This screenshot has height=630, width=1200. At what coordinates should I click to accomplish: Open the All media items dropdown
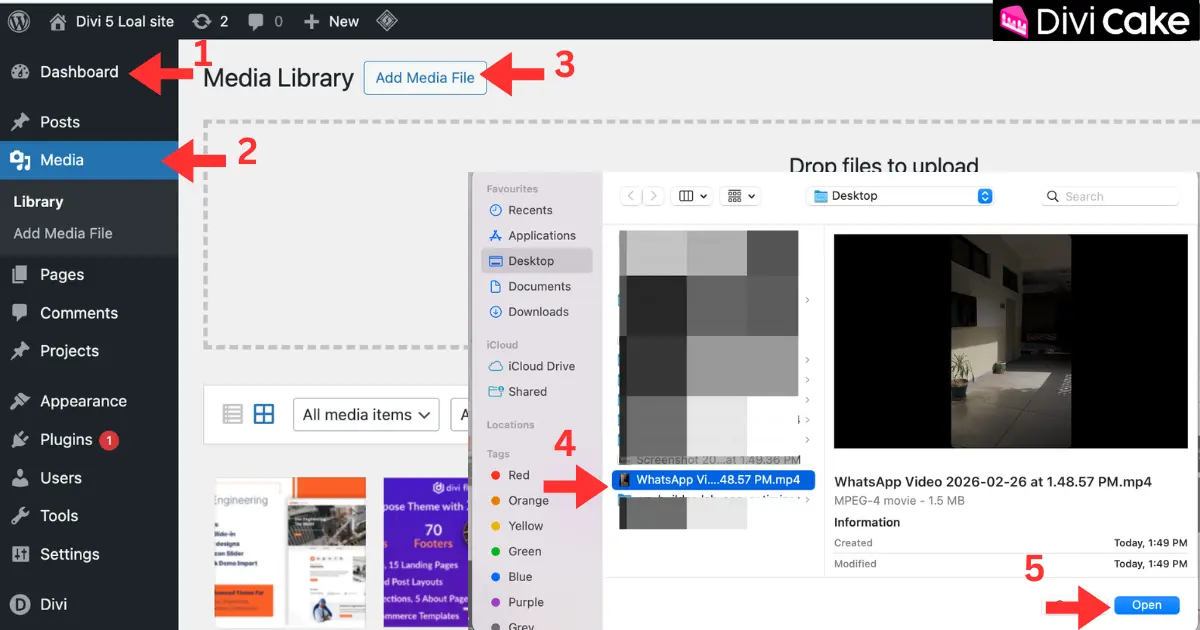[x=366, y=414]
